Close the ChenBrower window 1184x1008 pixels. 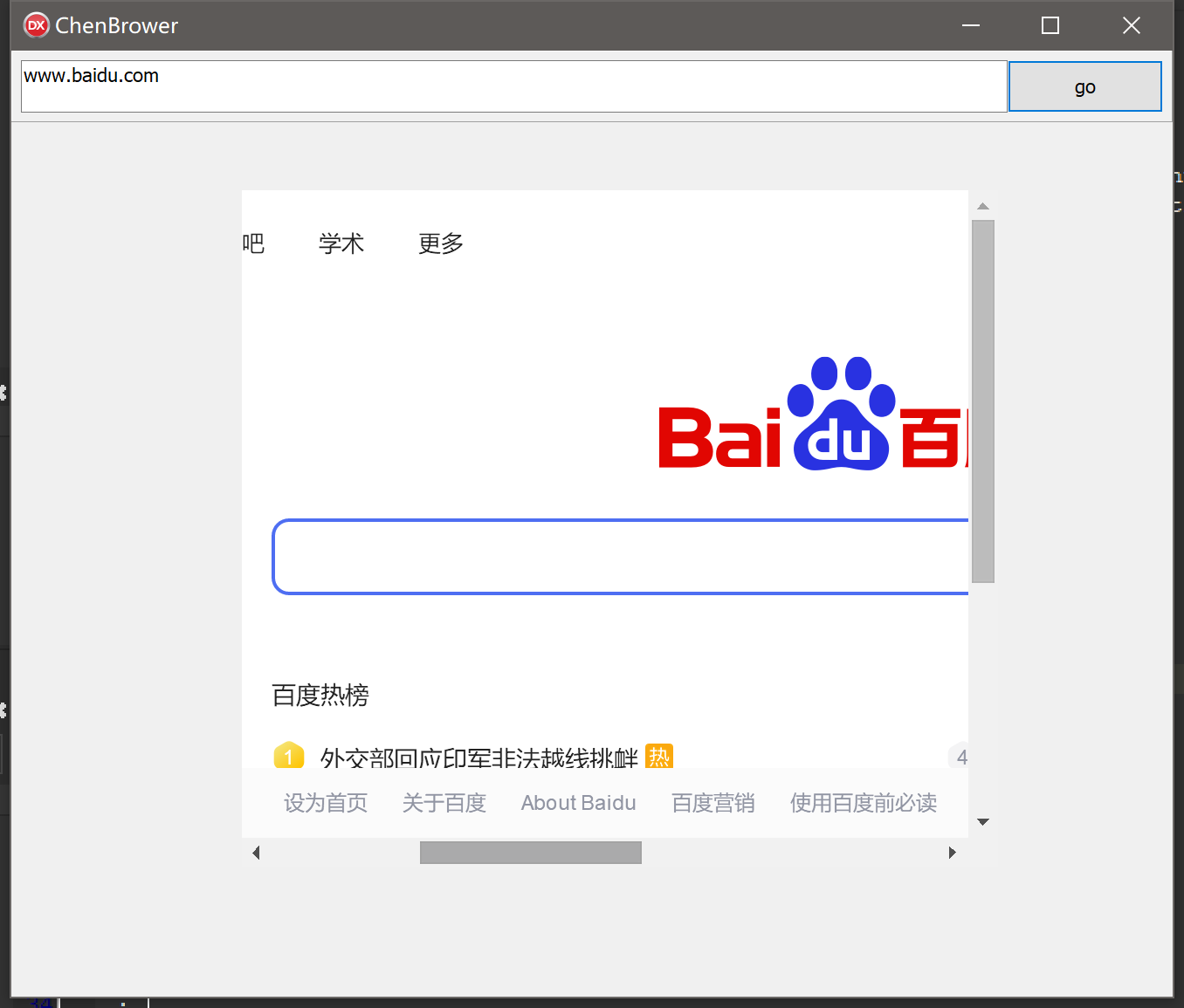(x=1131, y=25)
